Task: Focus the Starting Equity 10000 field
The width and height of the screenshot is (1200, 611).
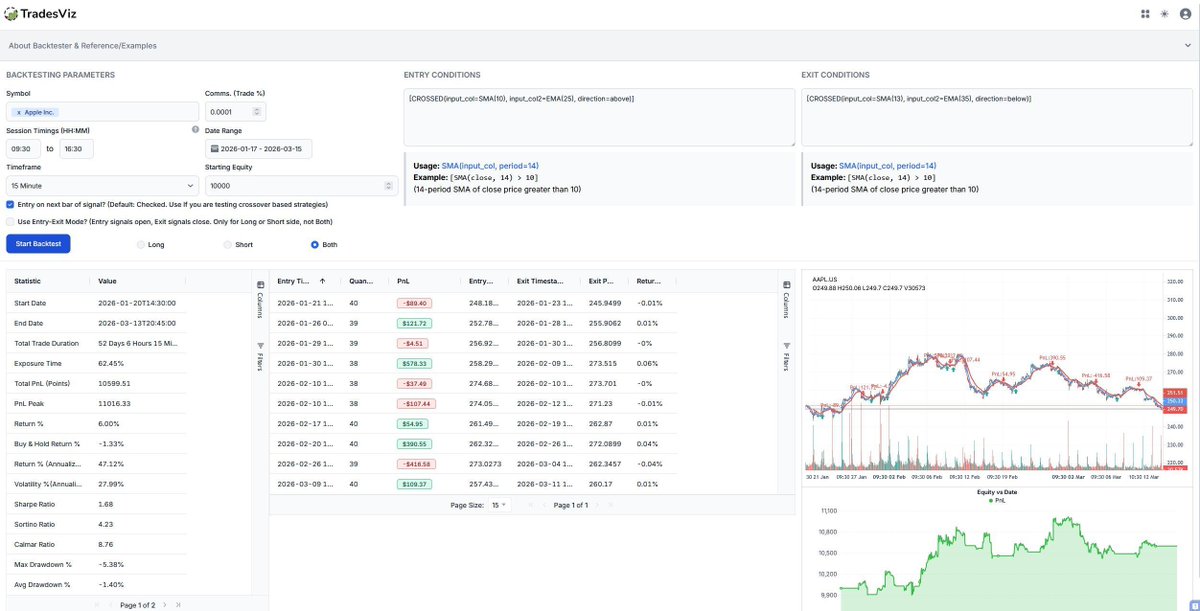Action: (301, 185)
